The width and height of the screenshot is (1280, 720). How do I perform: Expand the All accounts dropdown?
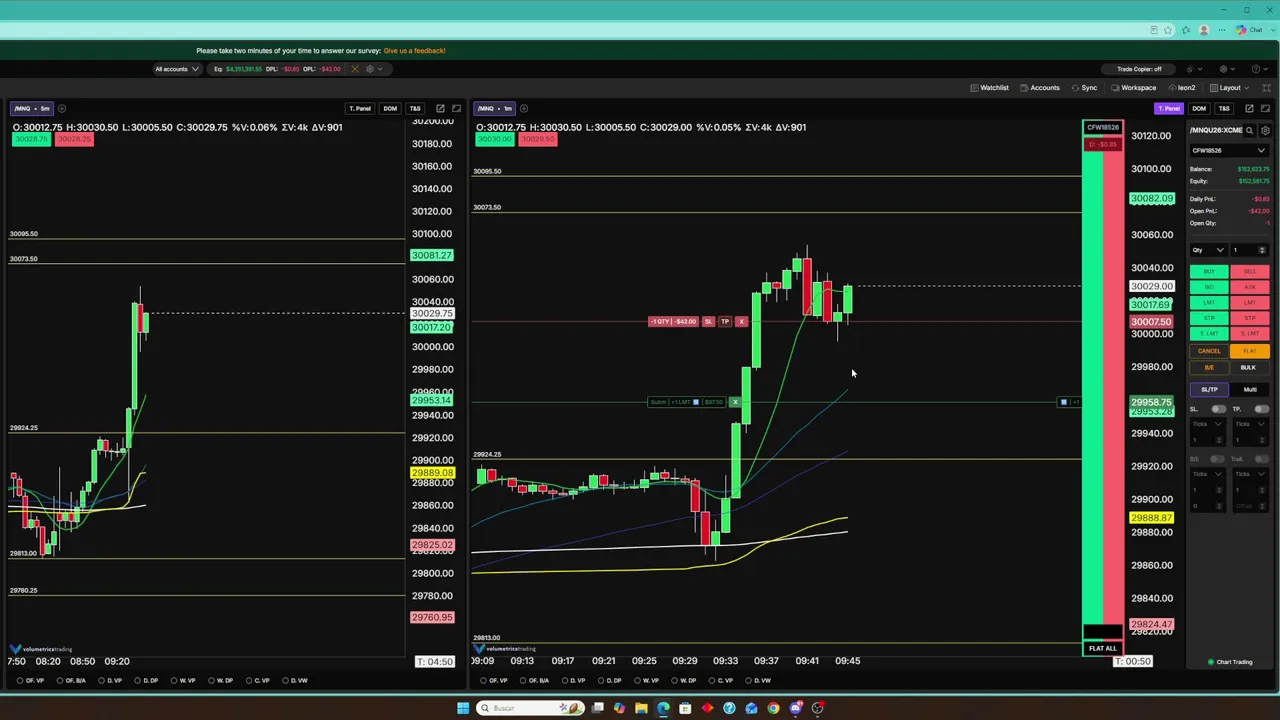click(176, 69)
